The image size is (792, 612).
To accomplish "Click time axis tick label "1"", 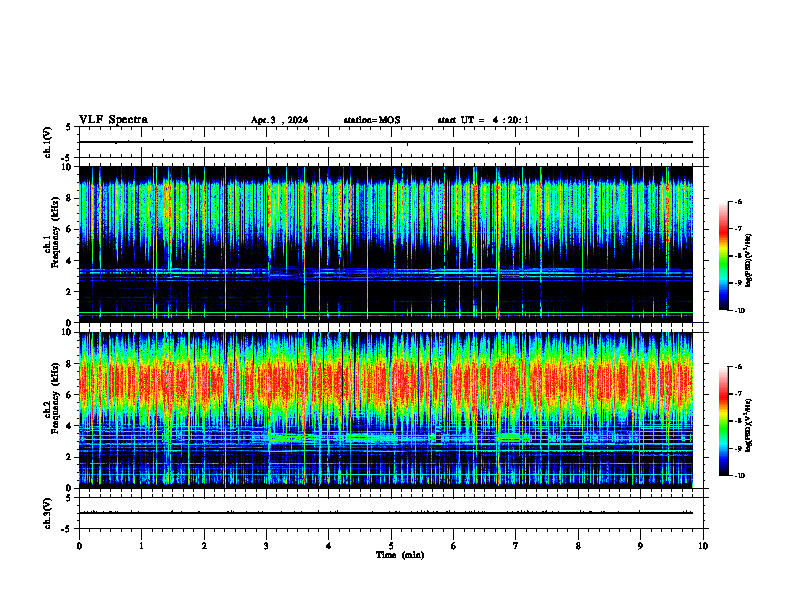I will coord(141,546).
